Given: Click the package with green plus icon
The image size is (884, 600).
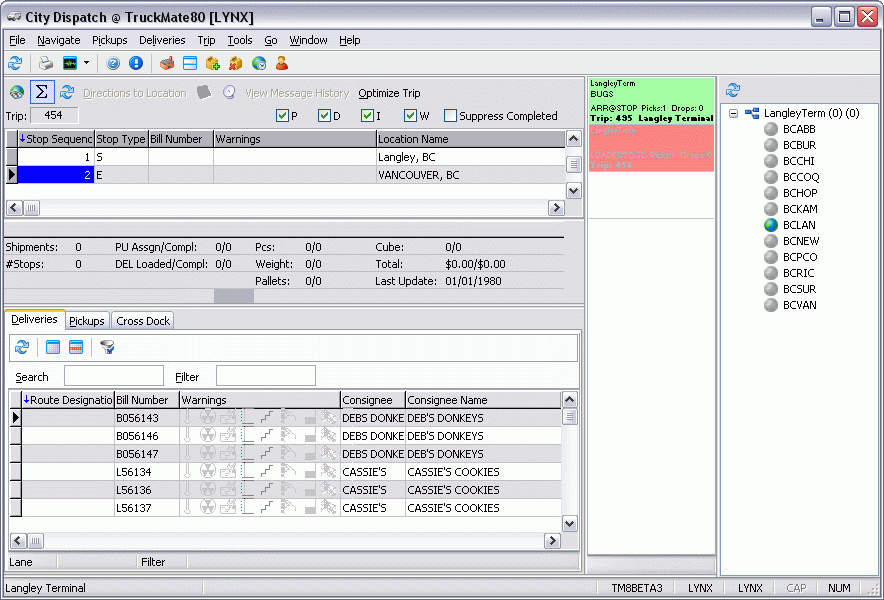Looking at the screenshot, I should pos(212,63).
